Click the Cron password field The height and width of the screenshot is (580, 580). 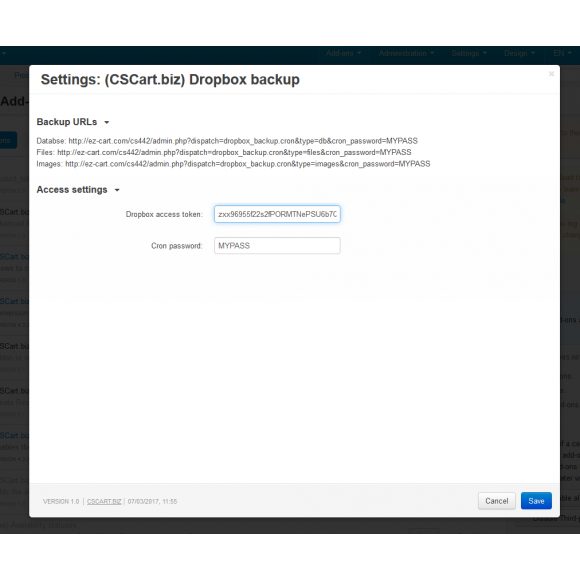point(277,246)
